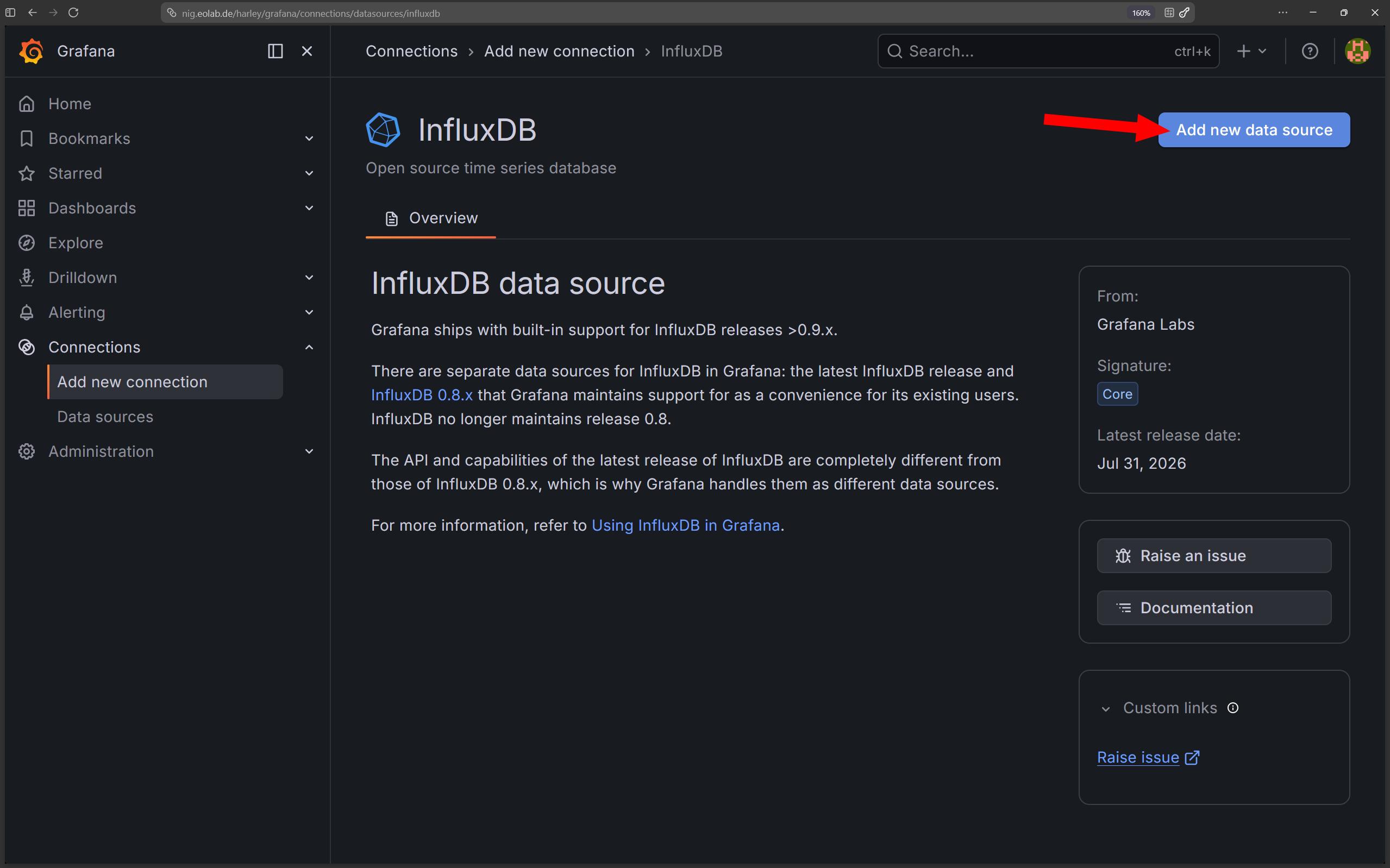1390x868 pixels.
Task: Open Using InfluxDB in Grafana link
Action: 686,525
